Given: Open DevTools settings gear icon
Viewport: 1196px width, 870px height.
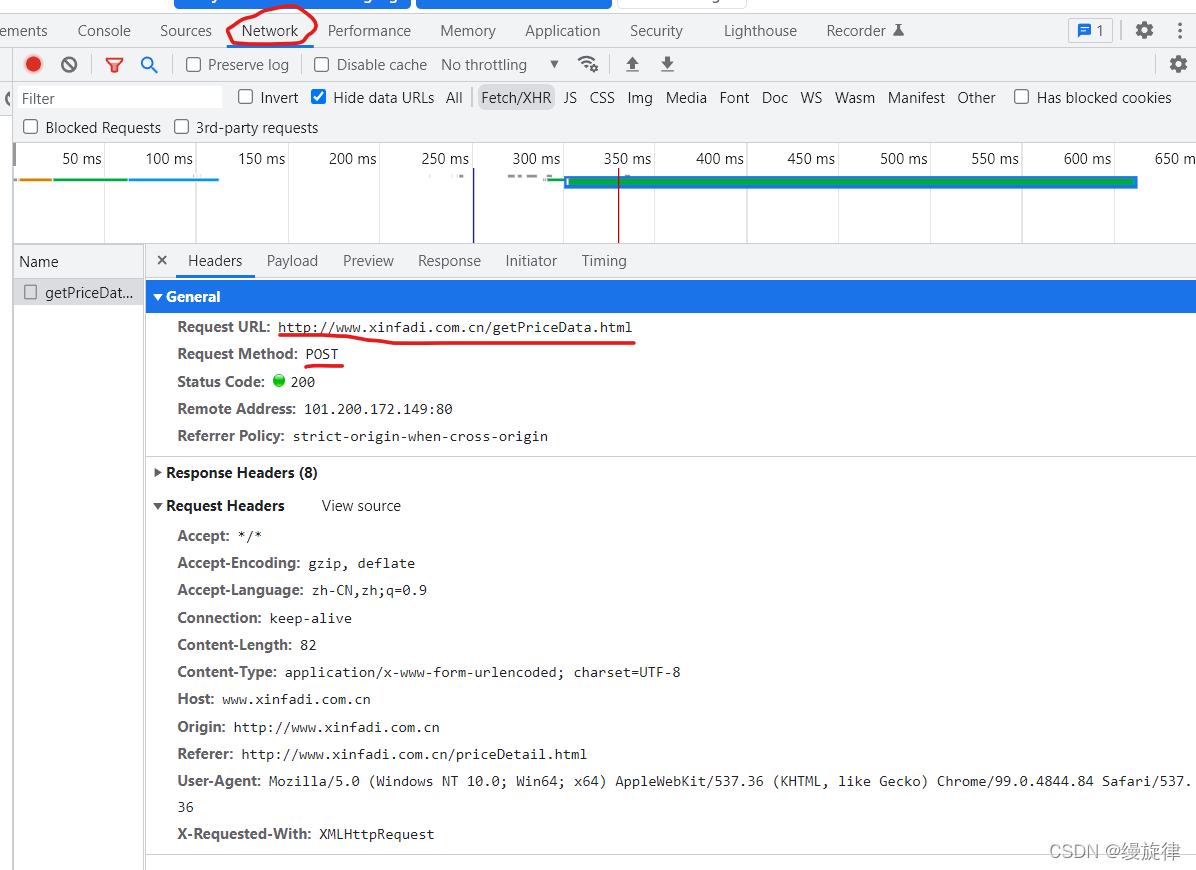Looking at the screenshot, I should point(1144,30).
